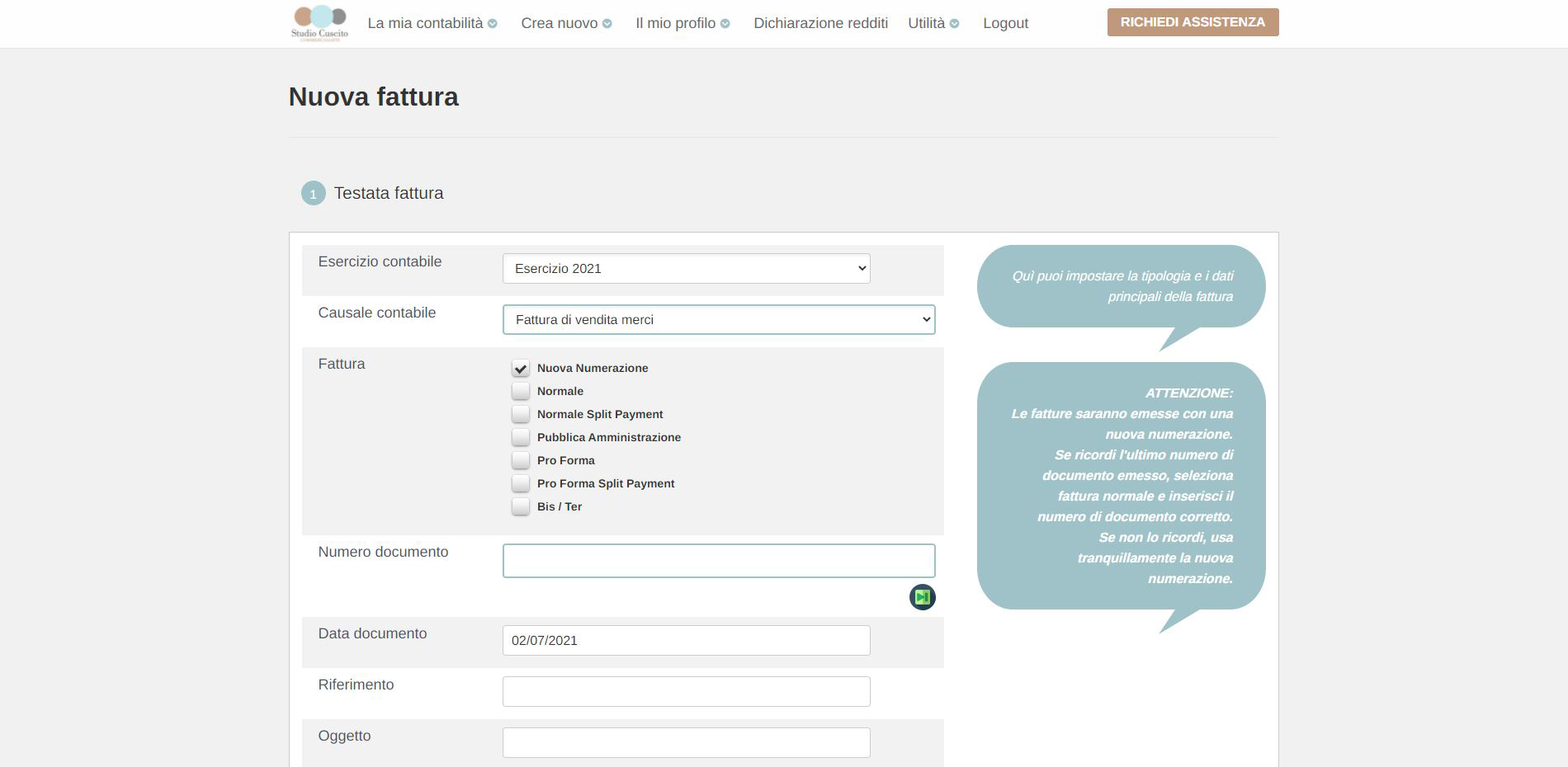Click arrow icon beside Utilità

[x=955, y=24]
